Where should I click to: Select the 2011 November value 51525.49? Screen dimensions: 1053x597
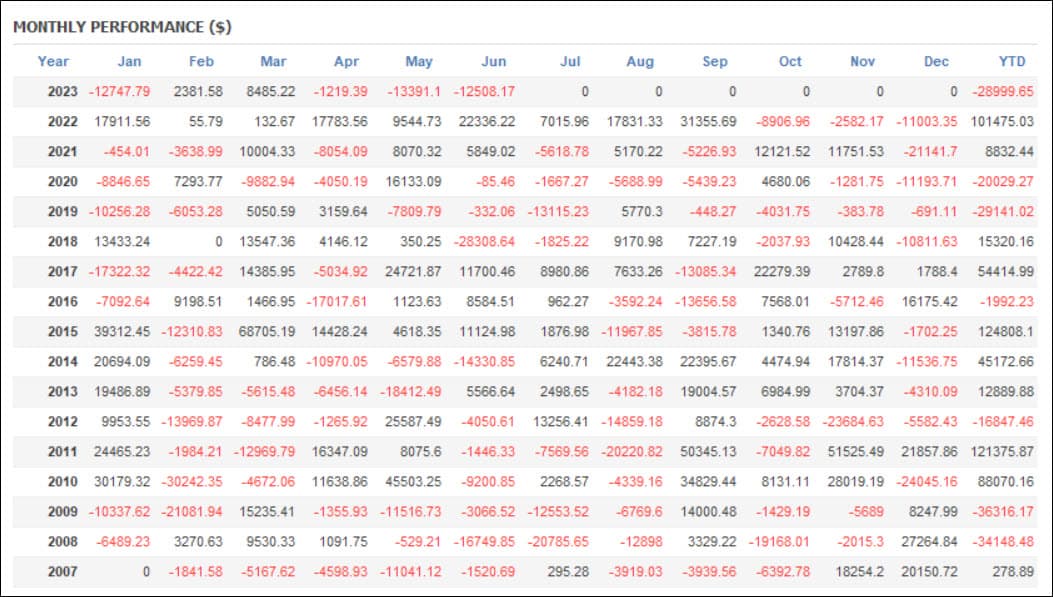click(856, 452)
